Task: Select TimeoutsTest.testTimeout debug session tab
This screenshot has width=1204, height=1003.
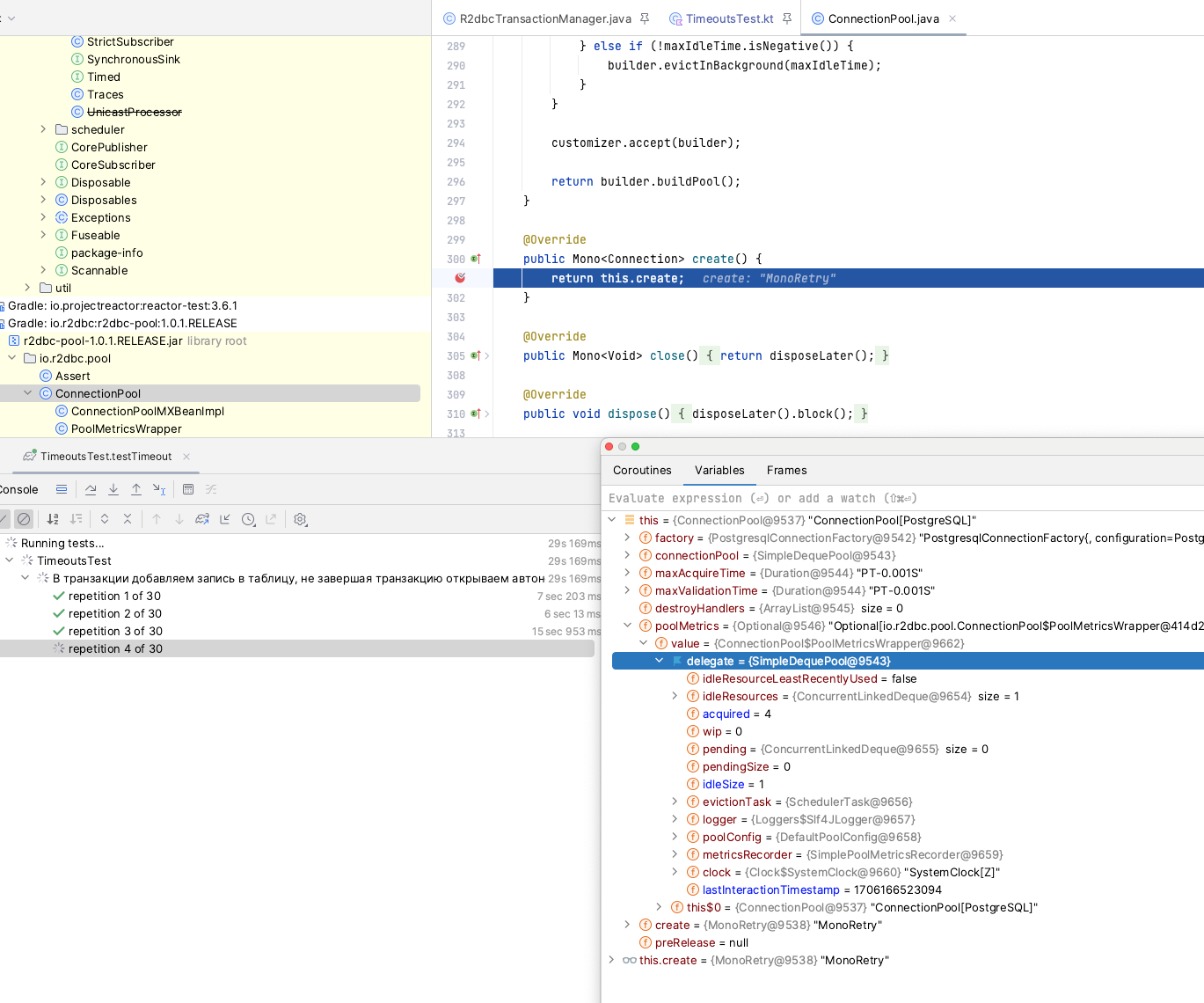Action: coord(106,457)
